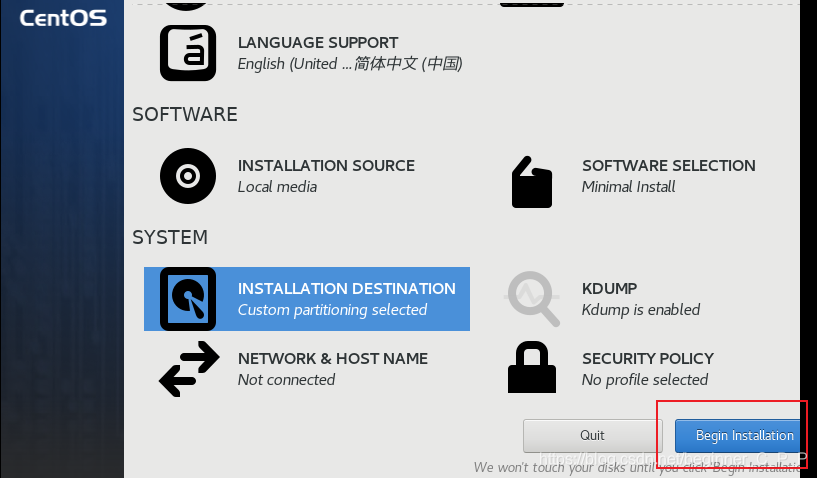Click the Kdump magnifier icon

click(x=532, y=299)
